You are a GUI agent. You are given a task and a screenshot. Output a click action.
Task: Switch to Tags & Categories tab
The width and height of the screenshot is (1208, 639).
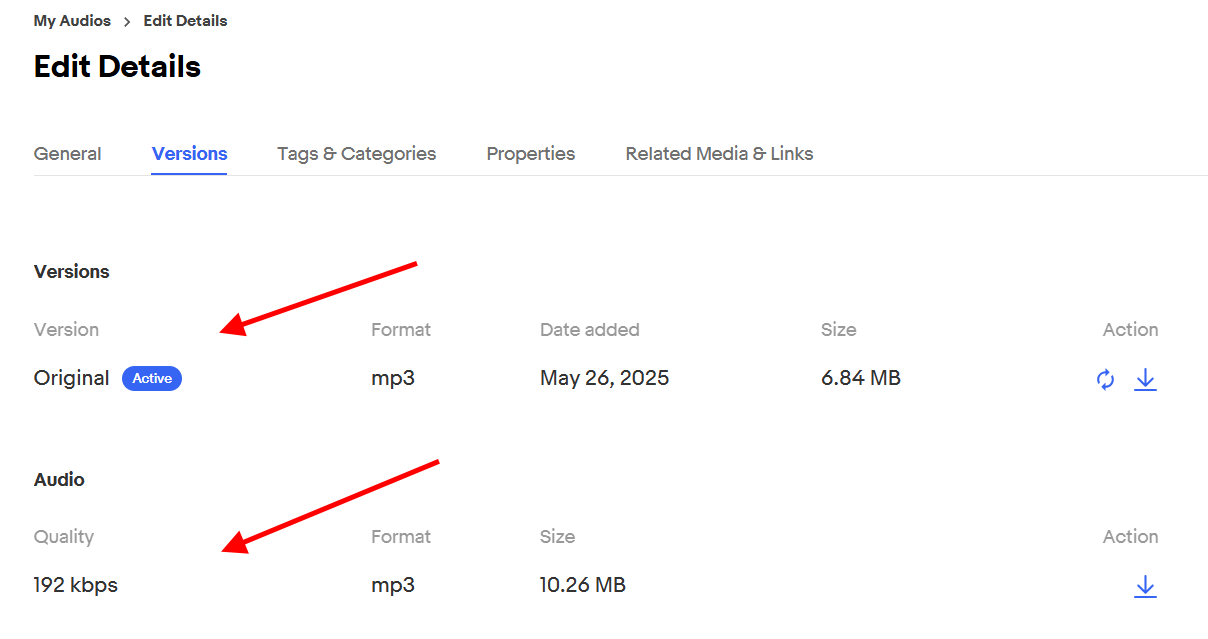click(356, 154)
